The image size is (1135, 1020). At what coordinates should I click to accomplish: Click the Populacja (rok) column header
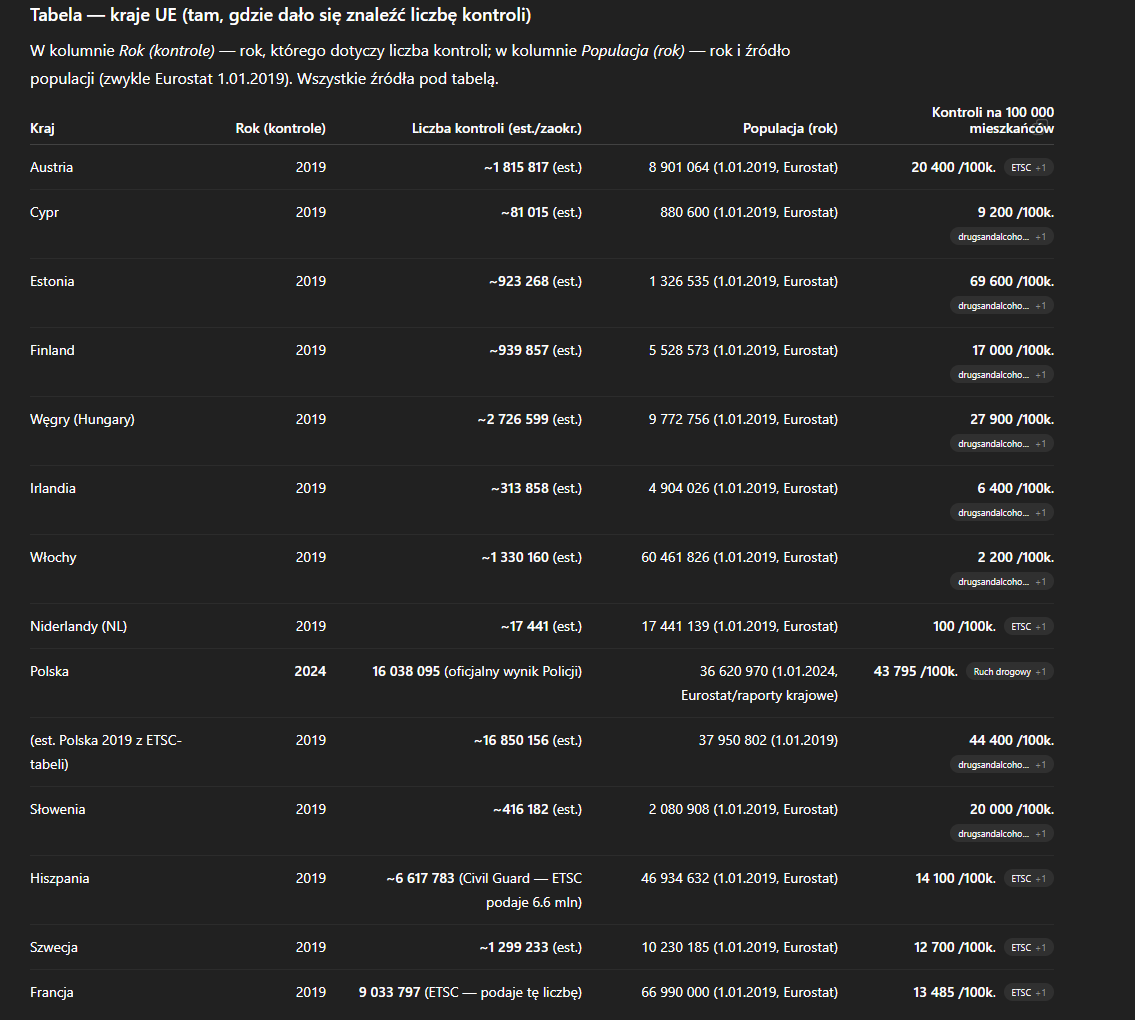click(x=790, y=129)
